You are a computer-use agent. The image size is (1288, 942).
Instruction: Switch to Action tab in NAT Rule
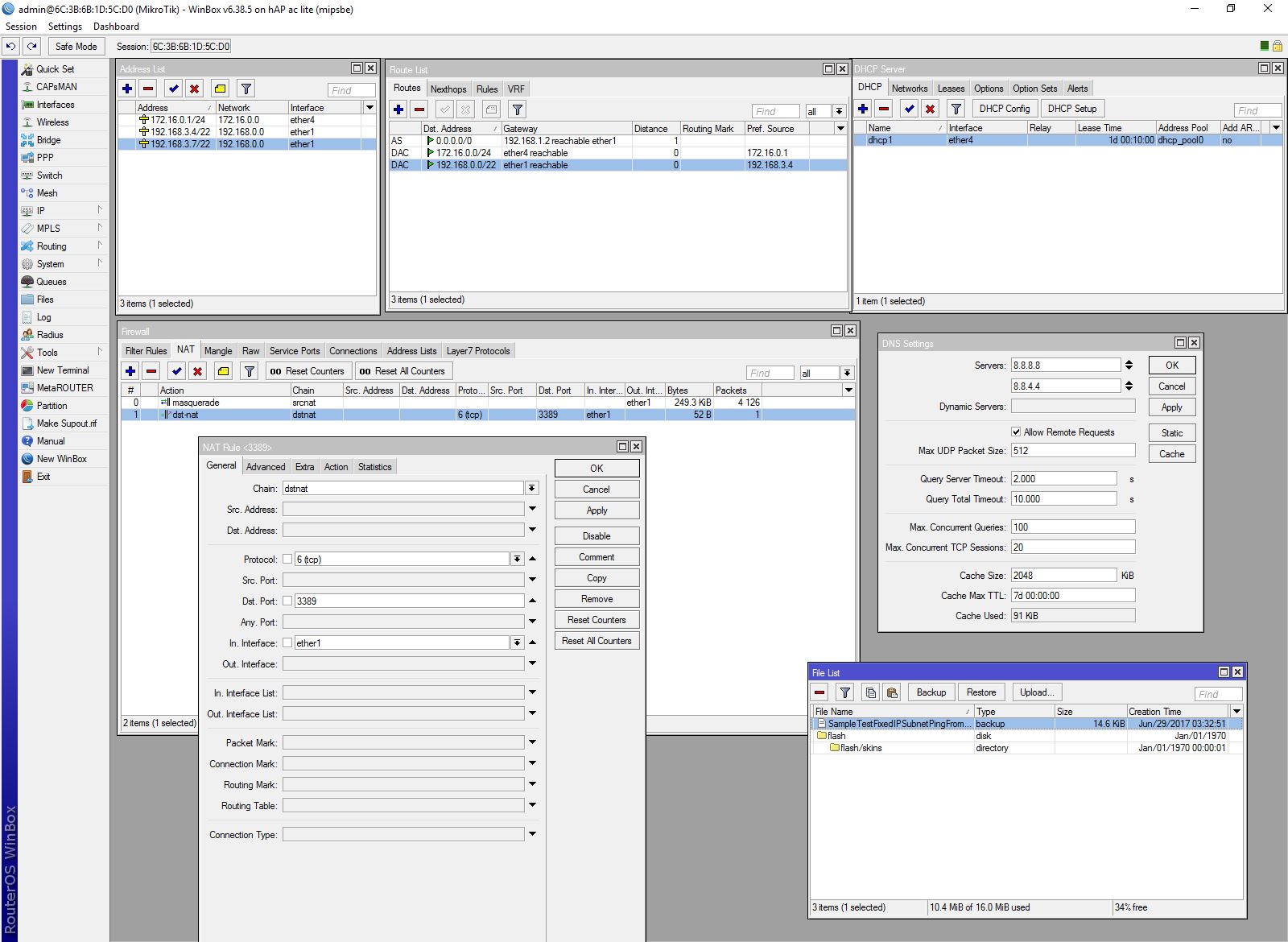[336, 467]
